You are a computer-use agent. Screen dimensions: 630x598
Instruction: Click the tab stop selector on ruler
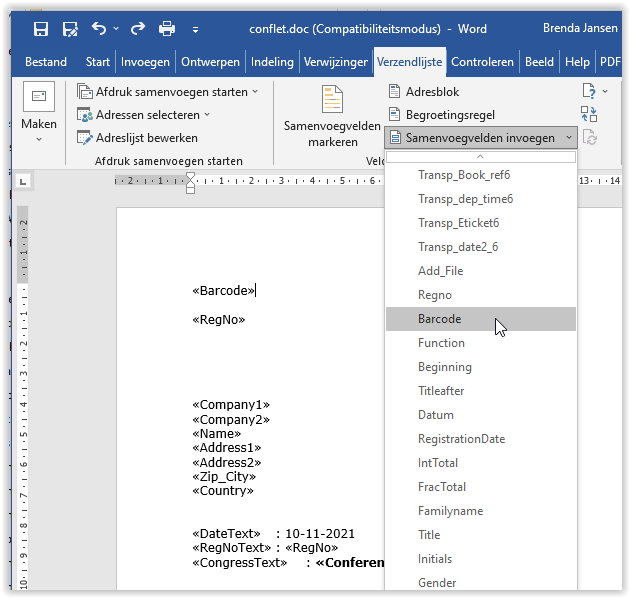[23, 182]
